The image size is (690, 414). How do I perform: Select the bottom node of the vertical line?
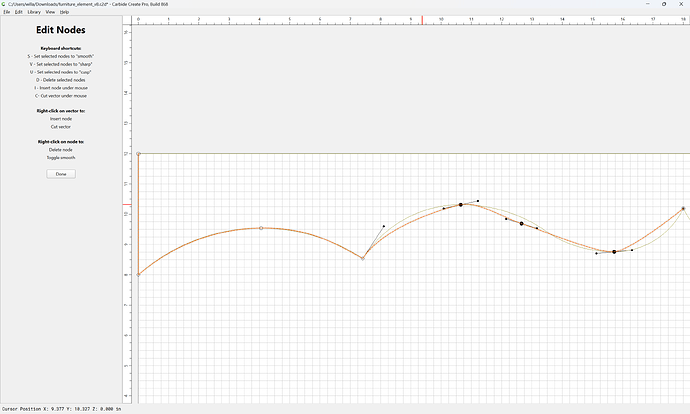138,275
